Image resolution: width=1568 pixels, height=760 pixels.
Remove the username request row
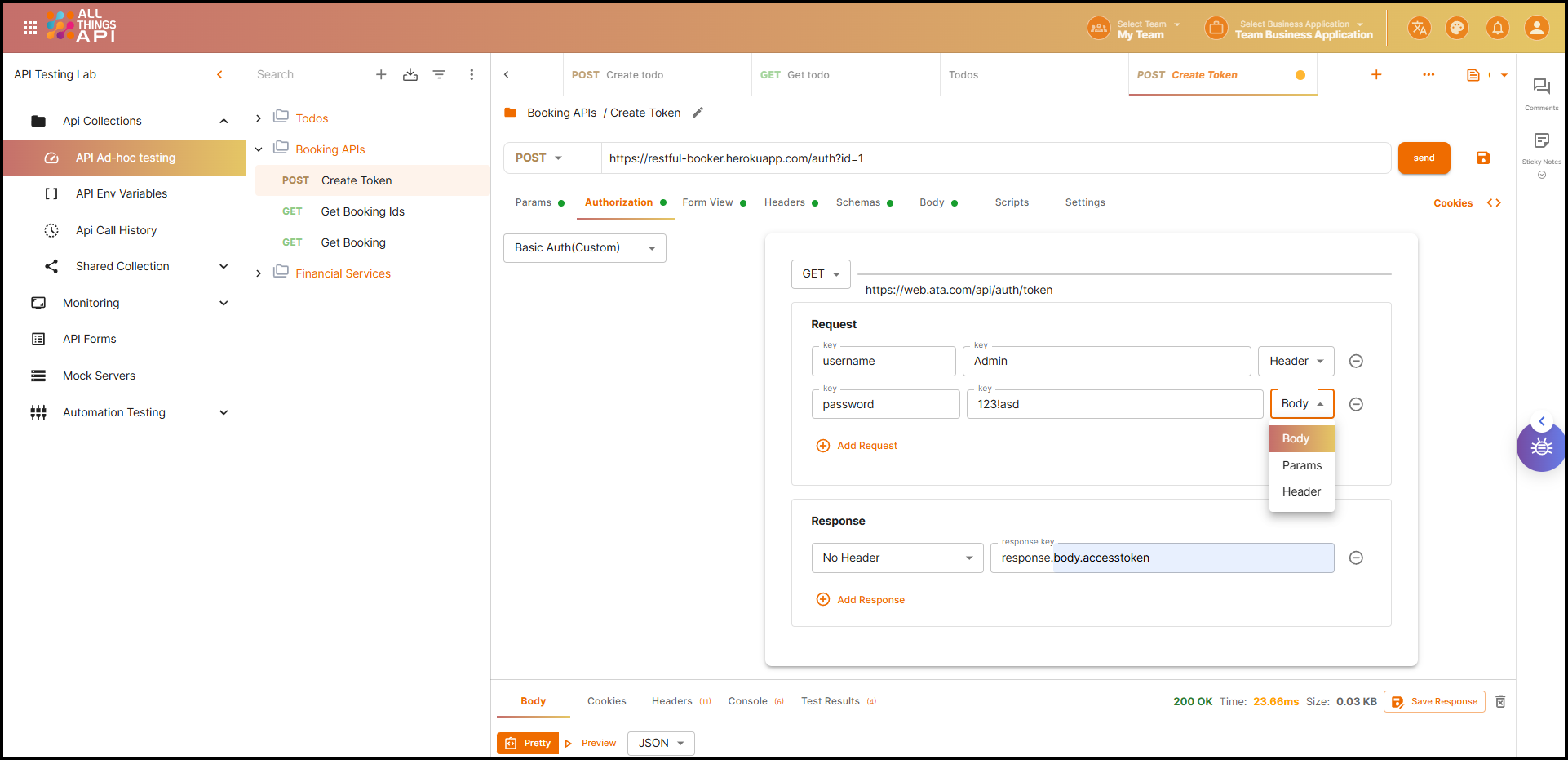tap(1356, 362)
